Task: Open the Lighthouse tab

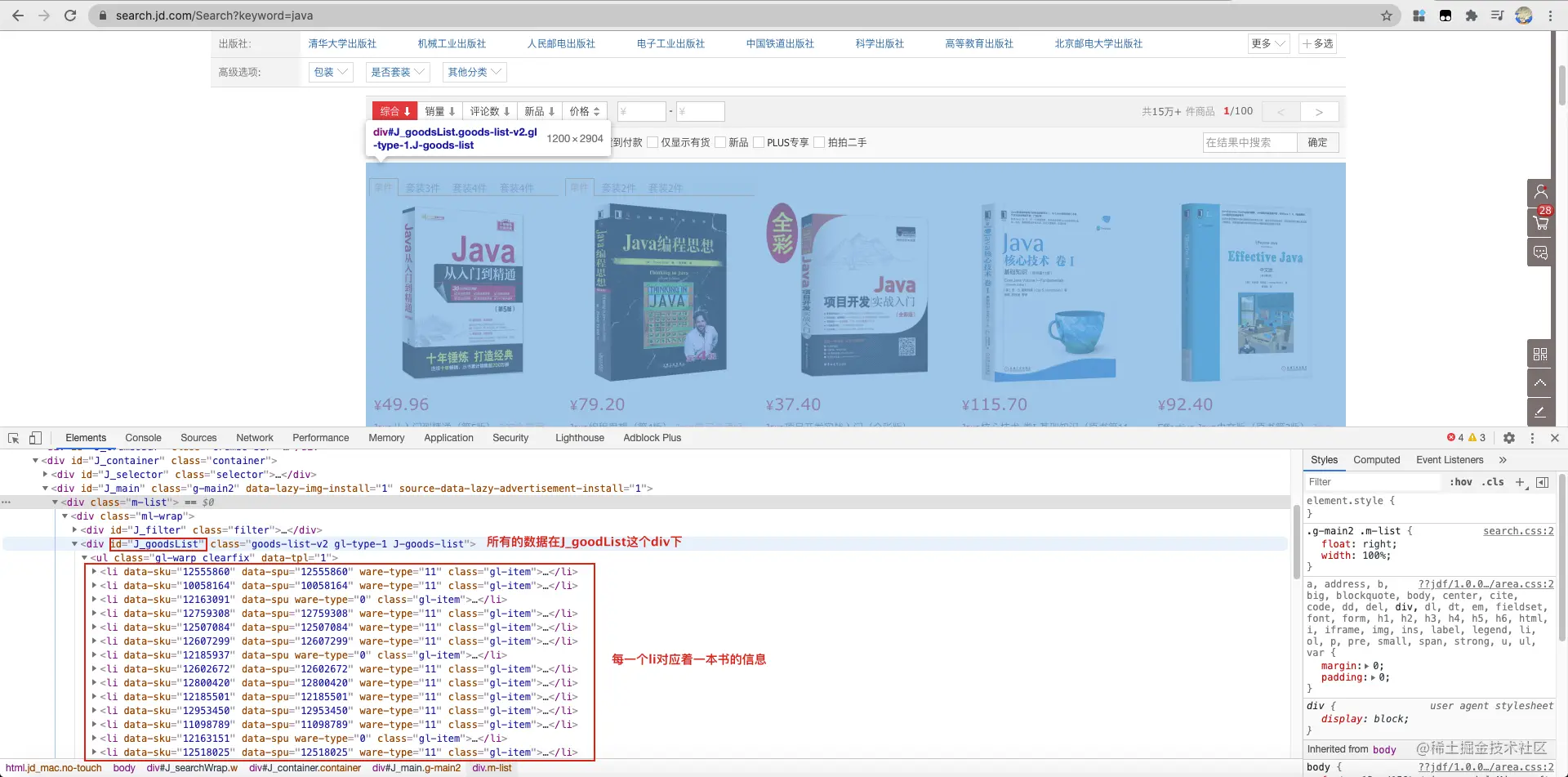Action: click(x=580, y=438)
